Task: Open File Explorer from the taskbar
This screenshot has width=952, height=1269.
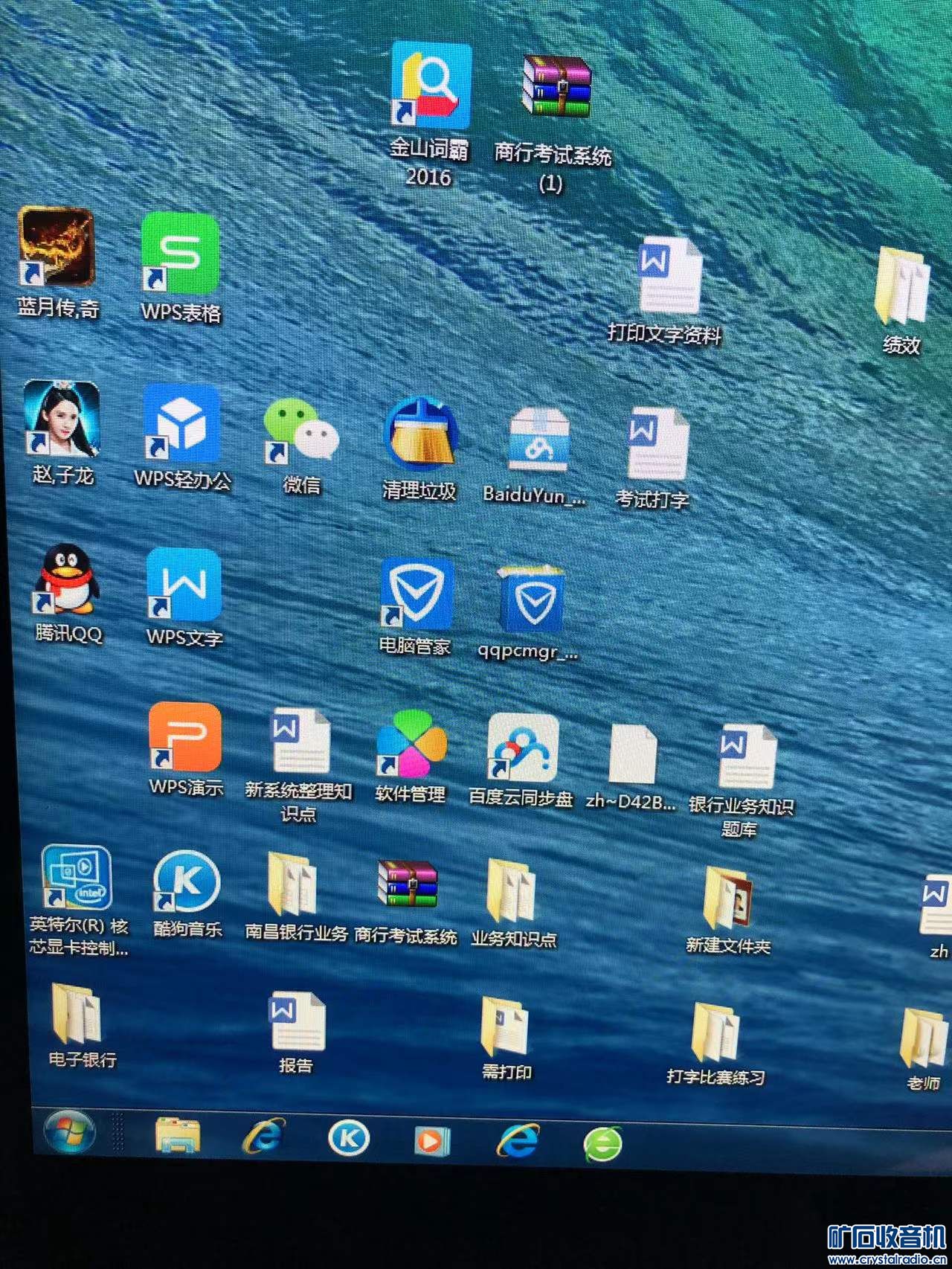Action: click(178, 1135)
